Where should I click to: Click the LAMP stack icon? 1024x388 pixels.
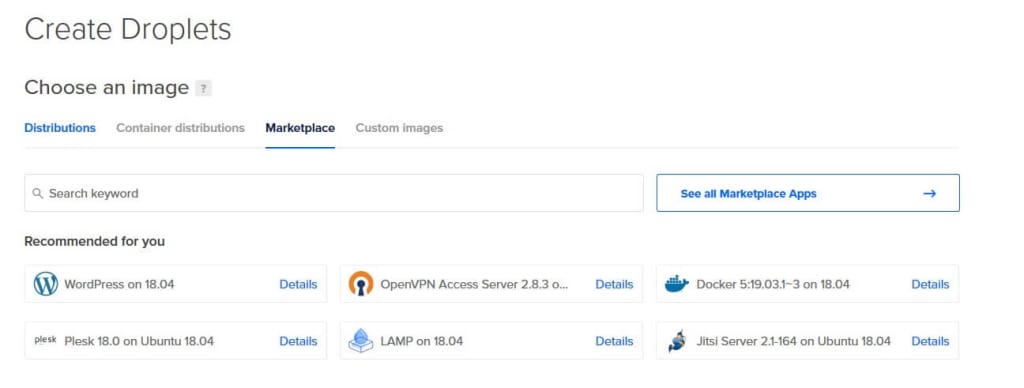360,340
